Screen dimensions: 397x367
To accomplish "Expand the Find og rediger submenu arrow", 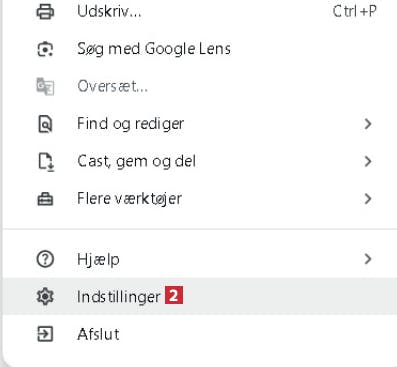I will (368, 124).
